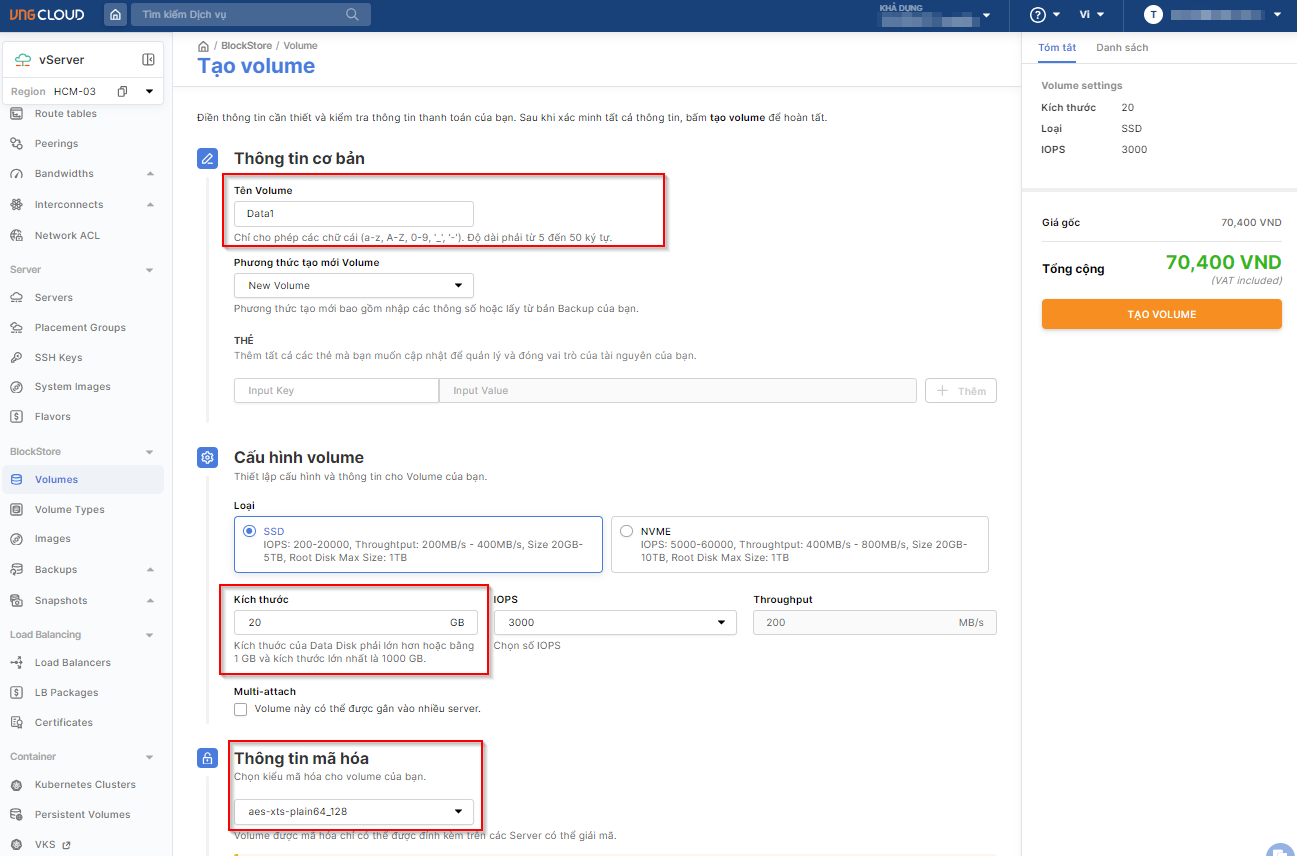Open the volume creation method dropdown
The width and height of the screenshot is (1297, 856).
coord(353,285)
